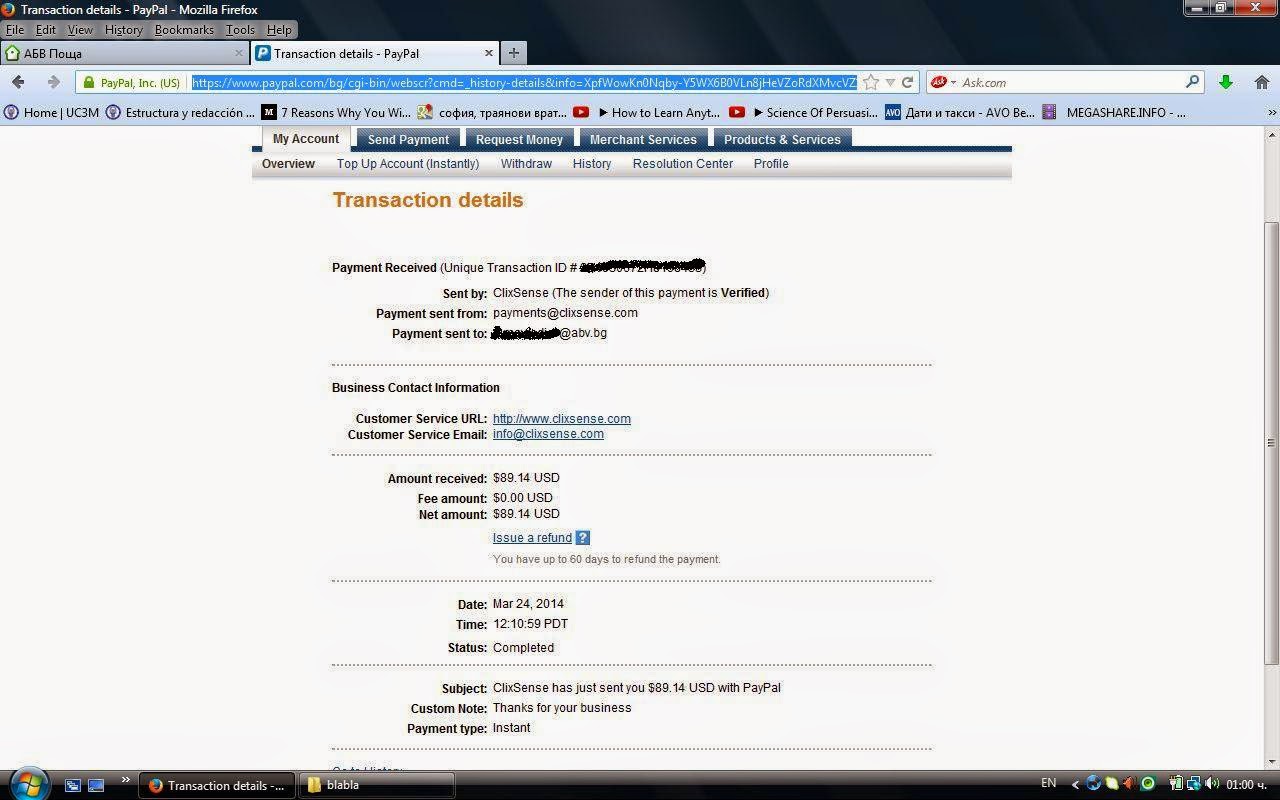
Task: Open How to Learn Anyt... bookmark
Action: point(647,113)
